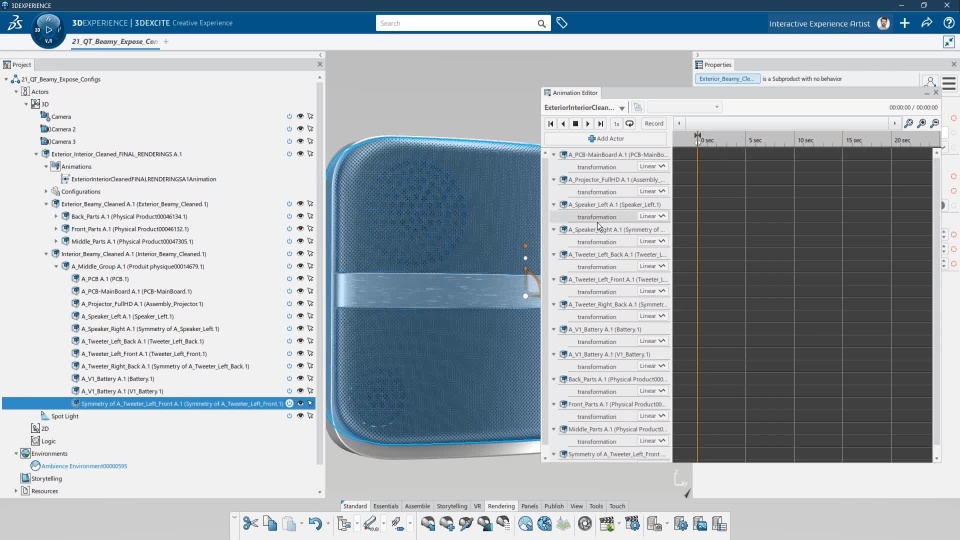Viewport: 960px width, 540px height.
Task: Click the playhead marker at 0 sec
Action: [x=698, y=136]
